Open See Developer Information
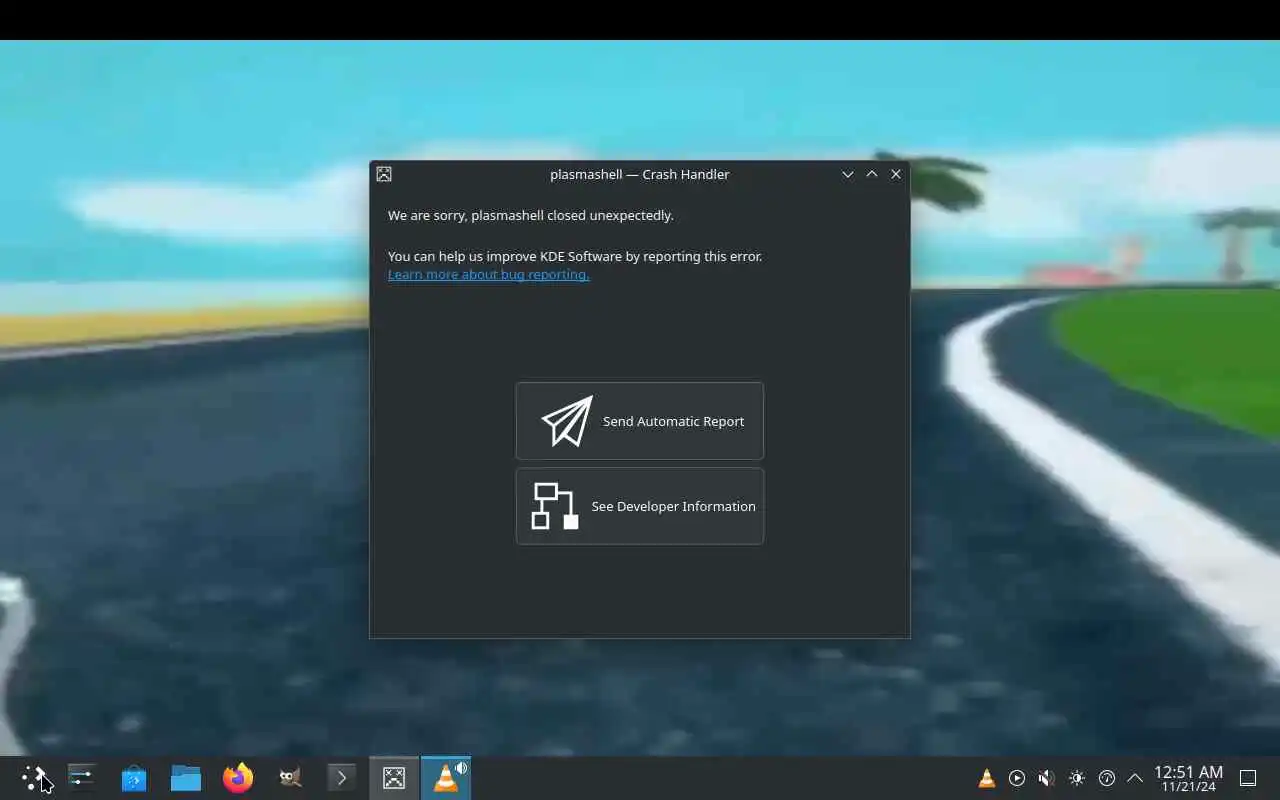 pos(640,506)
